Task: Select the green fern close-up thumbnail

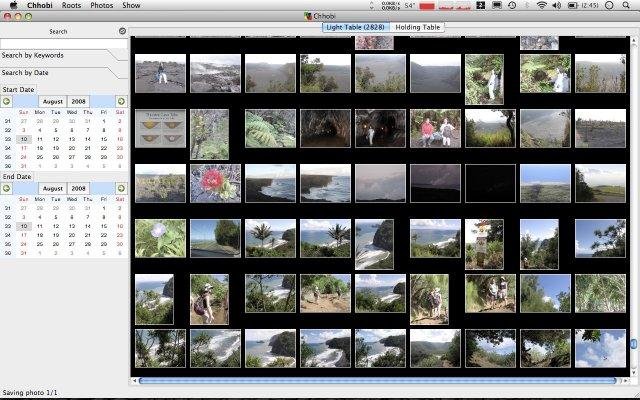Action: (270, 128)
